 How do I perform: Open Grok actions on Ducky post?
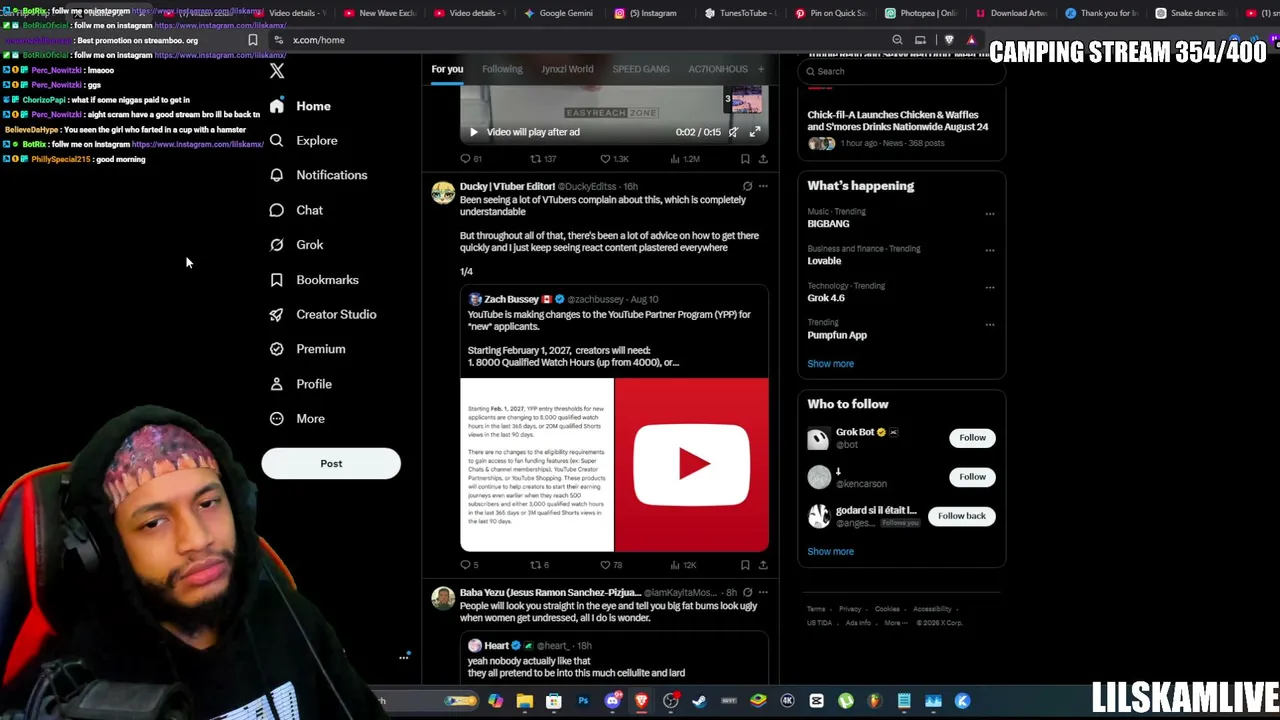747,186
